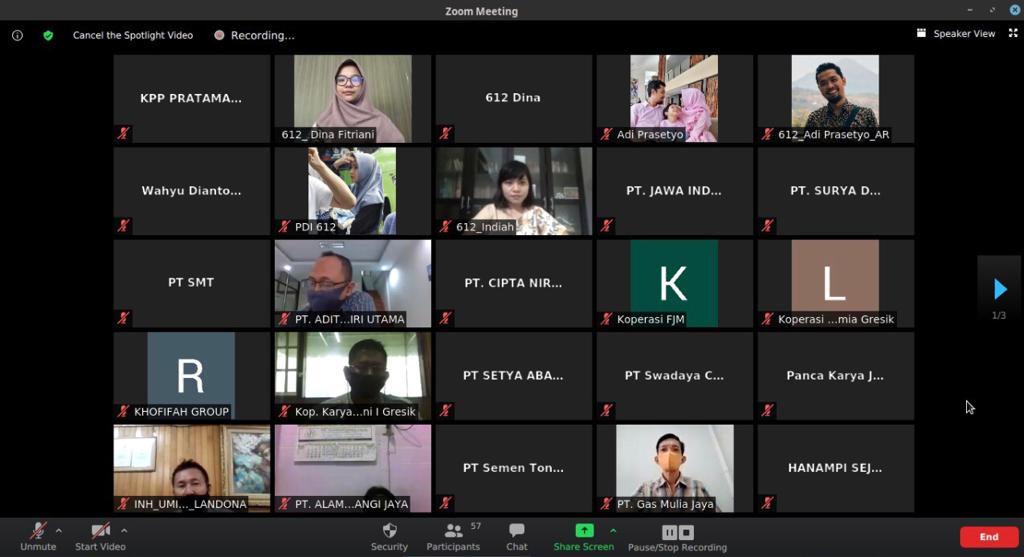This screenshot has height=557, width=1024.
Task: Click the meeting information icon
Action: pos(17,35)
